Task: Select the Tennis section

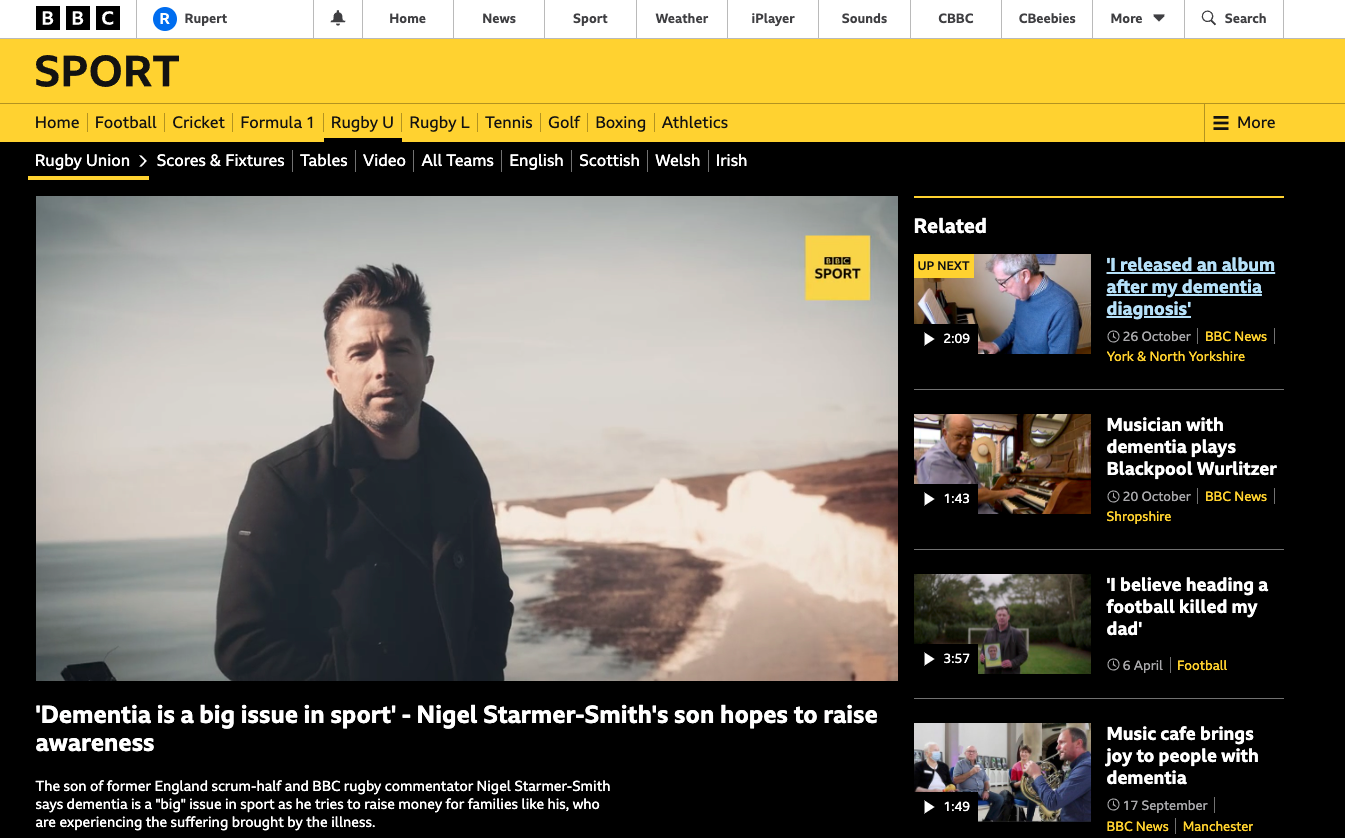Action: pyautogui.click(x=509, y=123)
